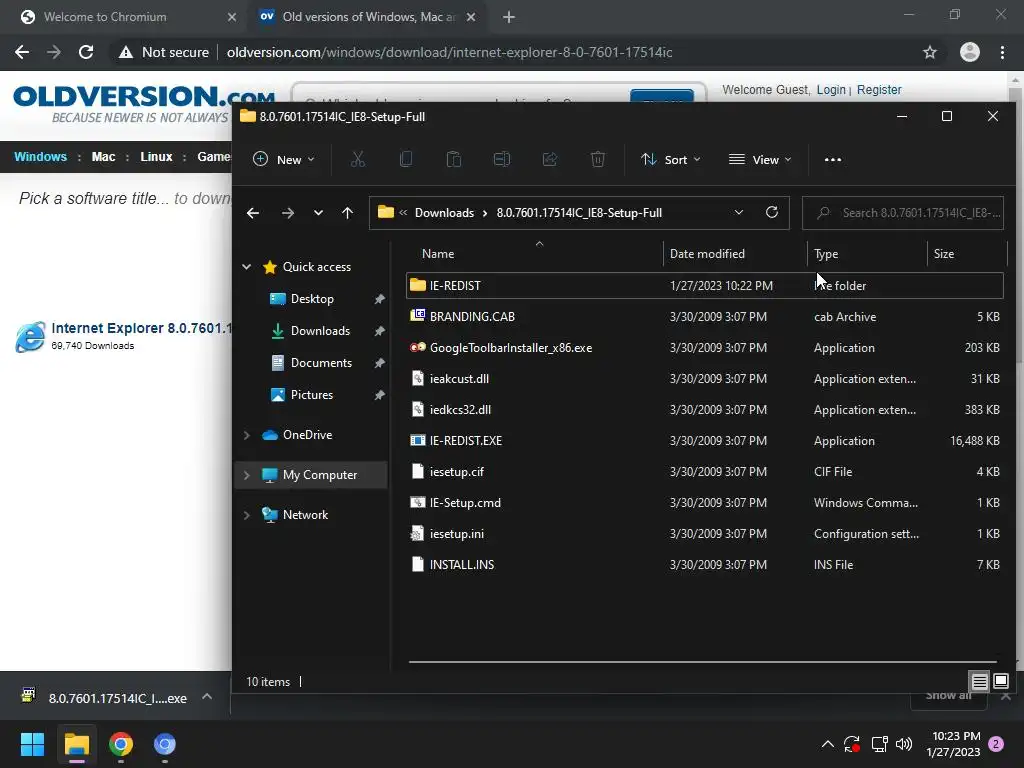
Task: Switch to details view icon in status bar
Action: 980,682
